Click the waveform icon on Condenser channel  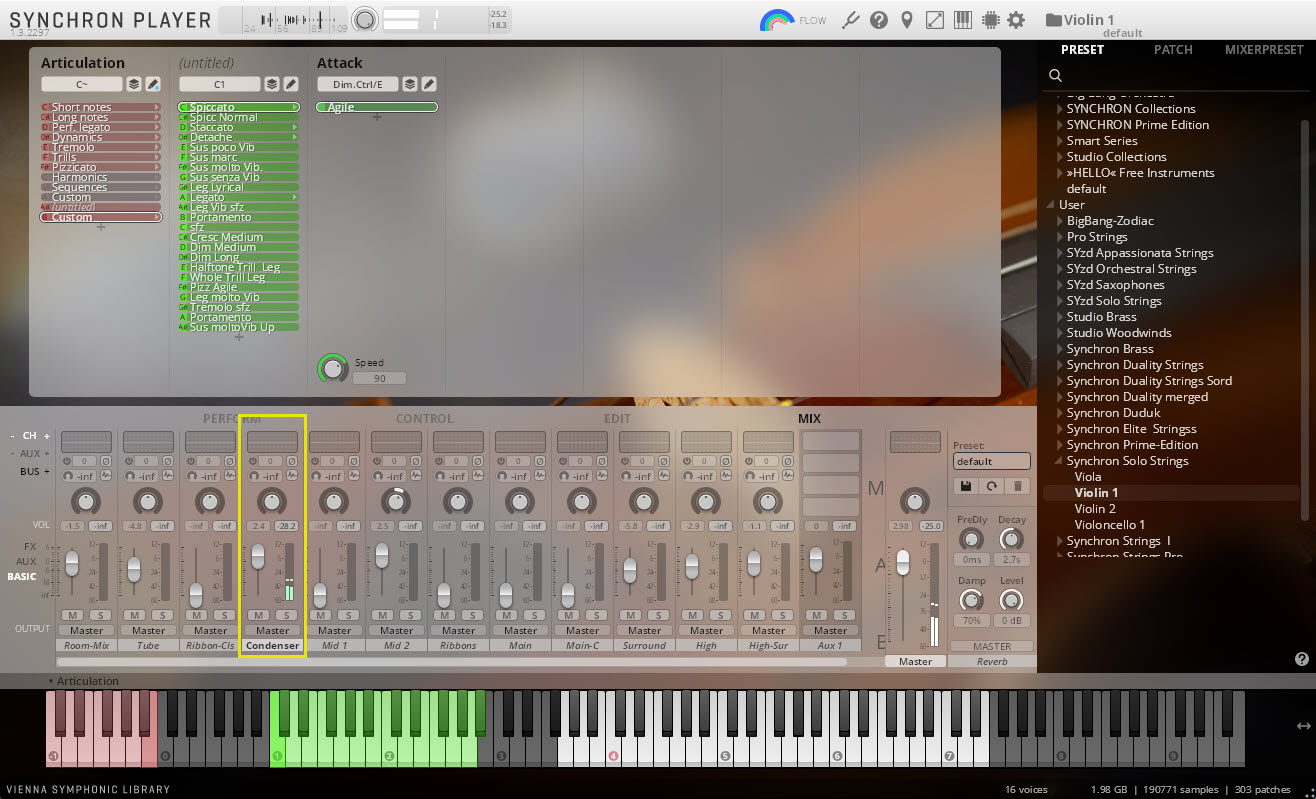pyautogui.click(x=292, y=476)
